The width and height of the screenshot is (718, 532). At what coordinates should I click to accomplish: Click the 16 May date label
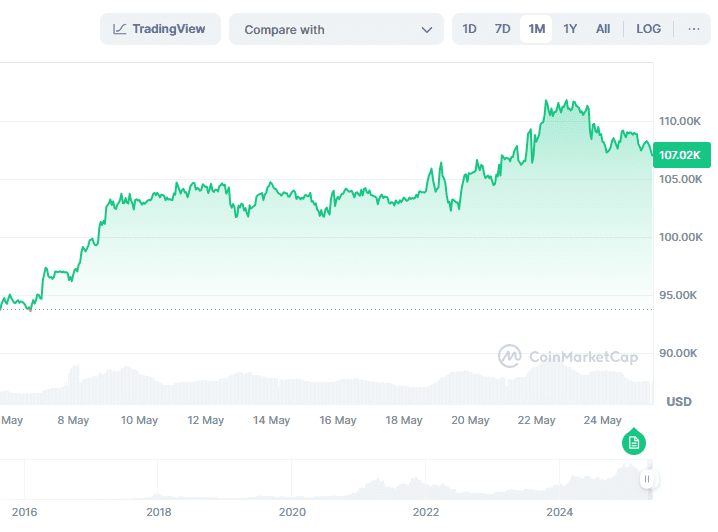[338, 420]
